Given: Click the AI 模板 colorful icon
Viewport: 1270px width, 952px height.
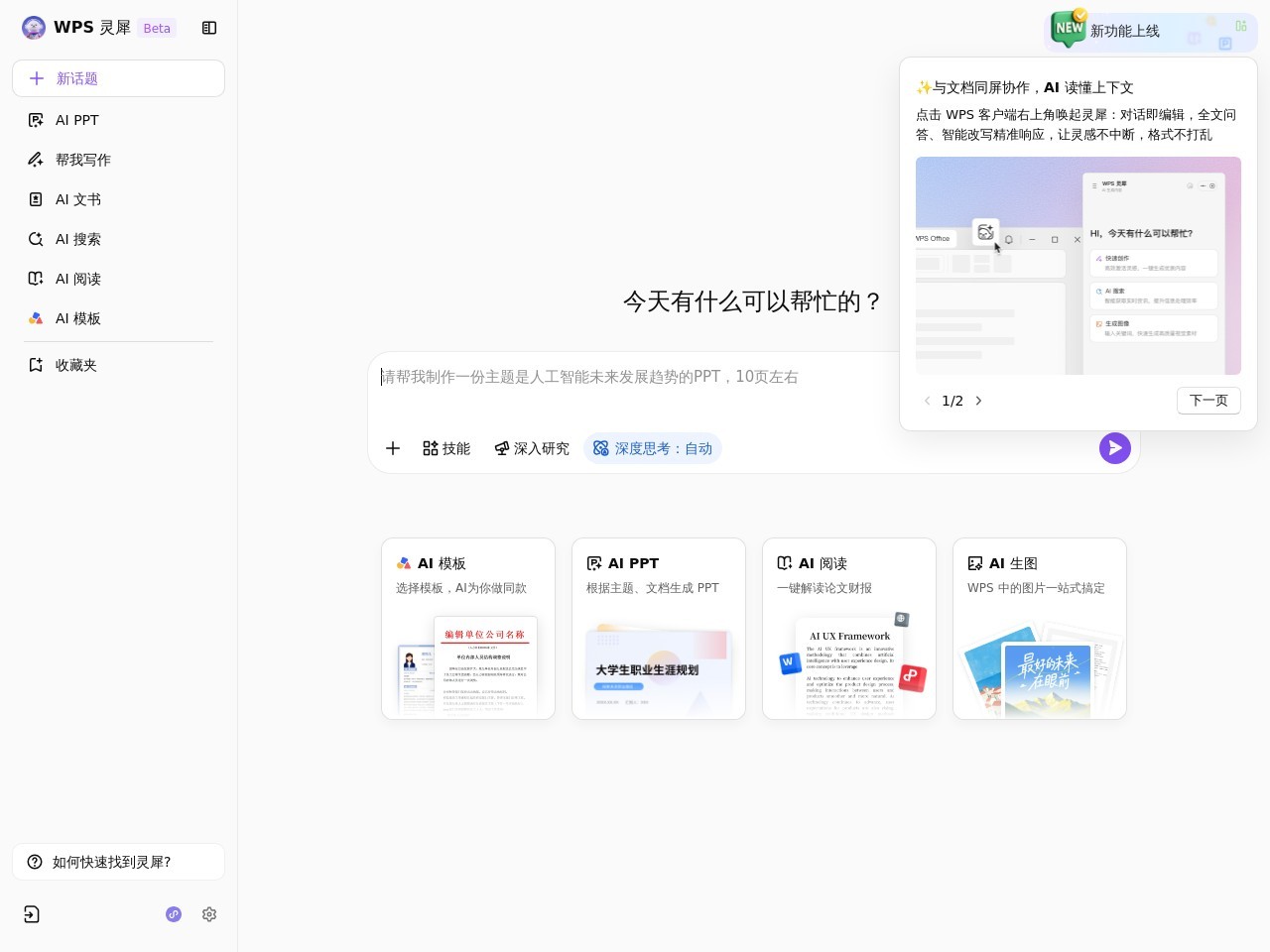Looking at the screenshot, I should click(x=36, y=318).
